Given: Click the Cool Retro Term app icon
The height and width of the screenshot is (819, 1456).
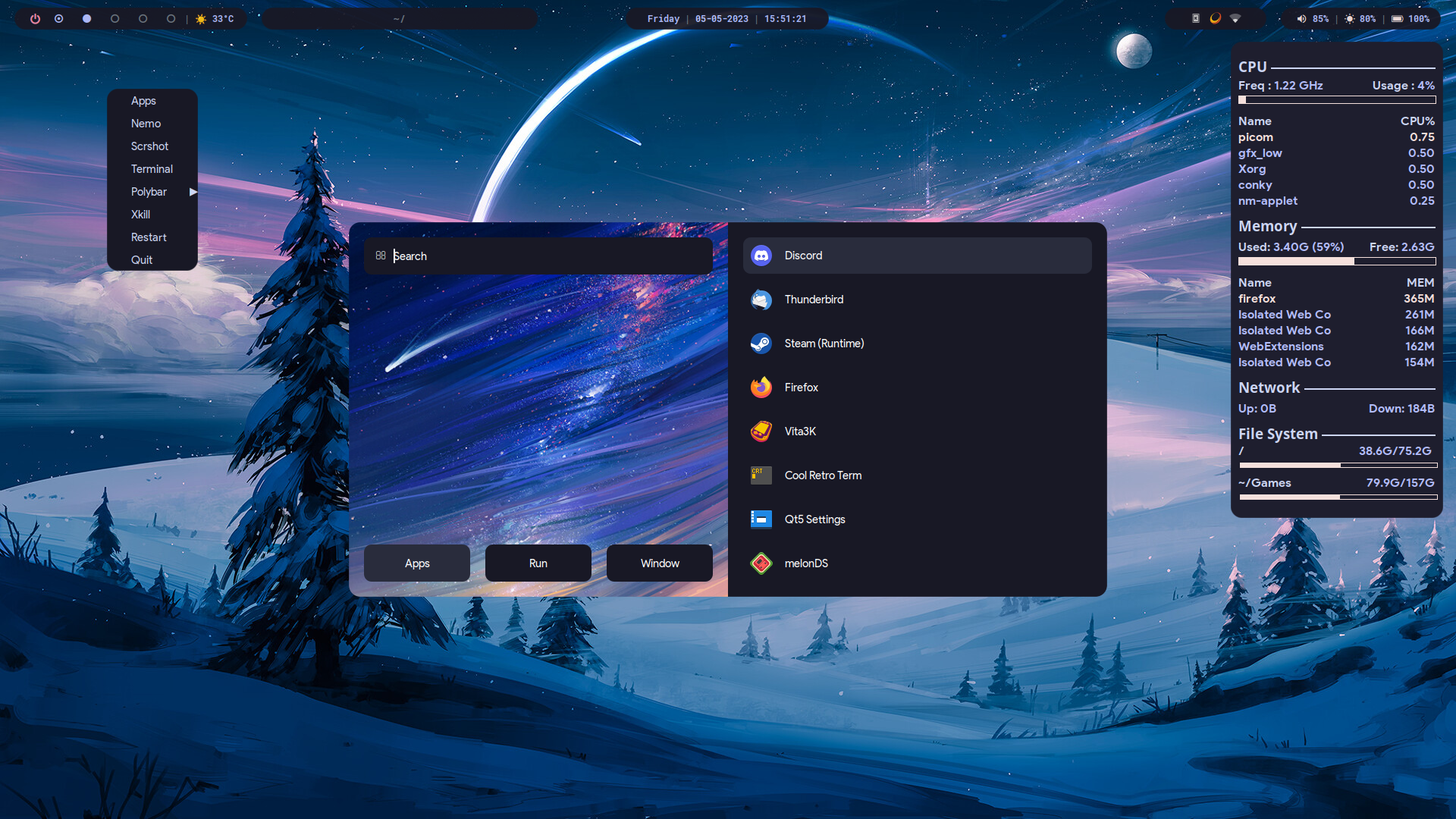Looking at the screenshot, I should point(761,475).
